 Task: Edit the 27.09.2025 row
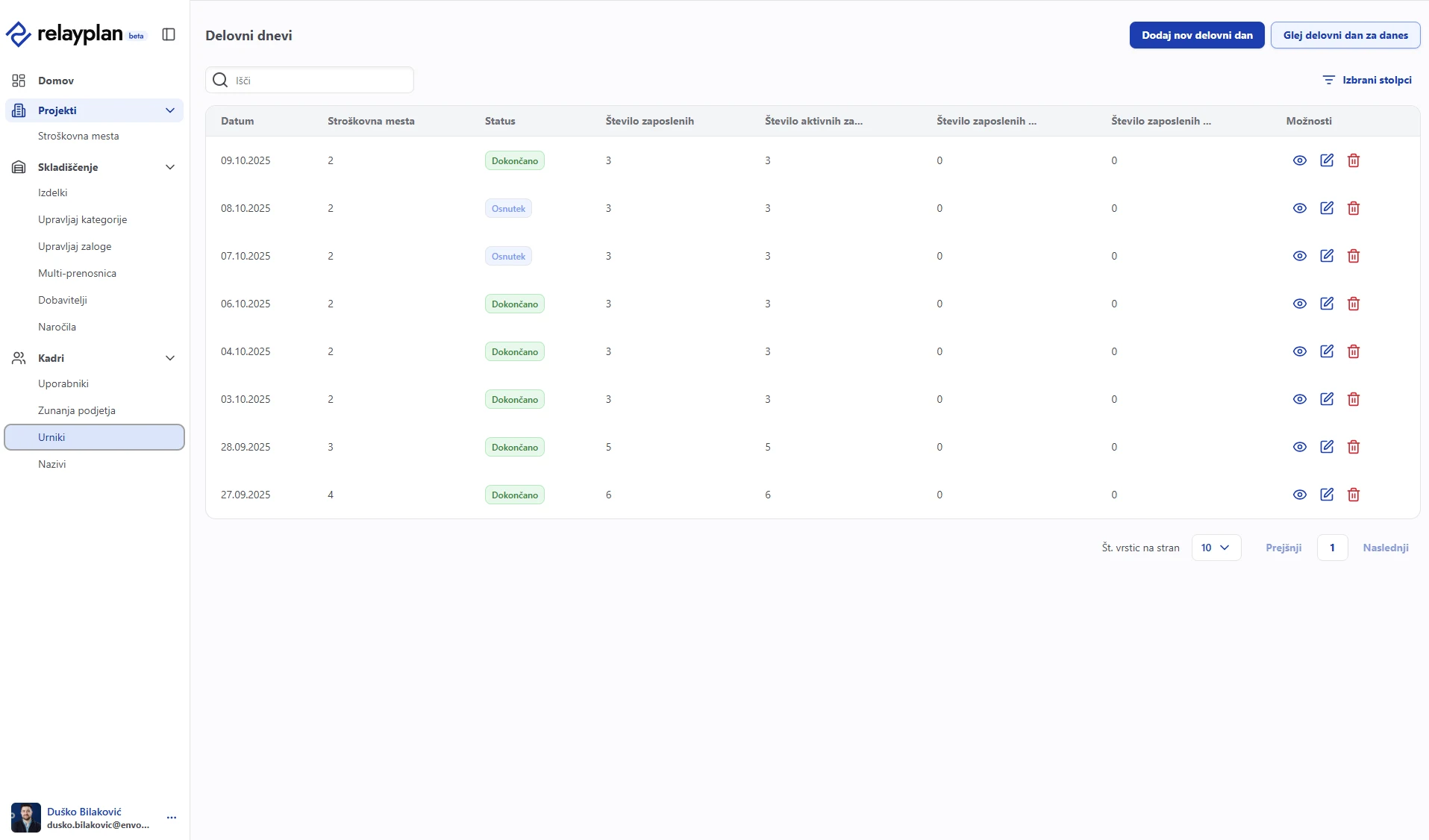click(1327, 495)
